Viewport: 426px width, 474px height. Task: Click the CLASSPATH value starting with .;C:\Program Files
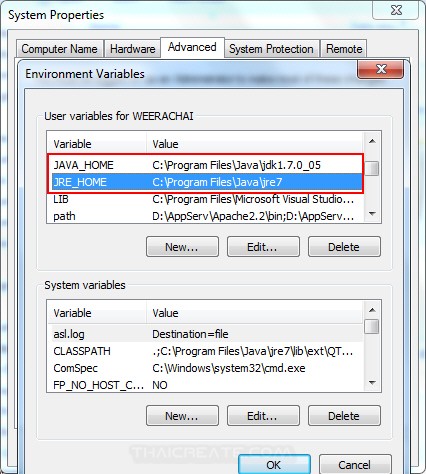(x=252, y=351)
